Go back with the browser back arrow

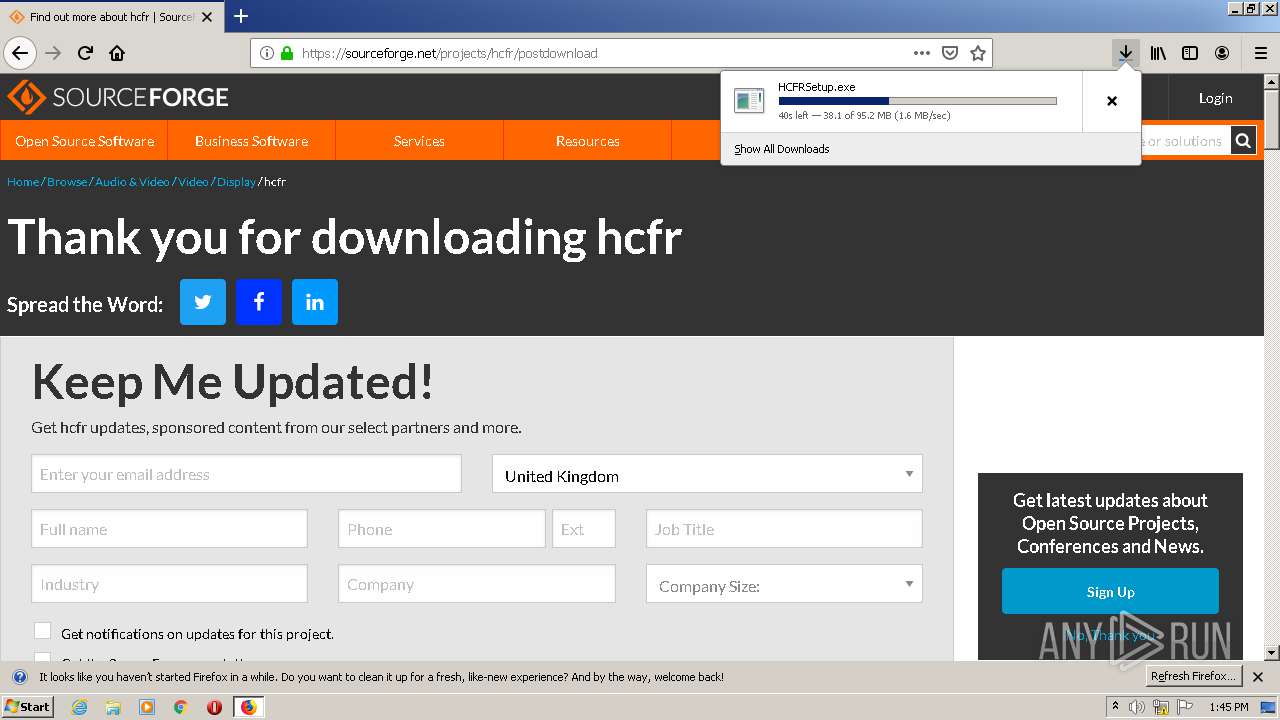pos(19,53)
